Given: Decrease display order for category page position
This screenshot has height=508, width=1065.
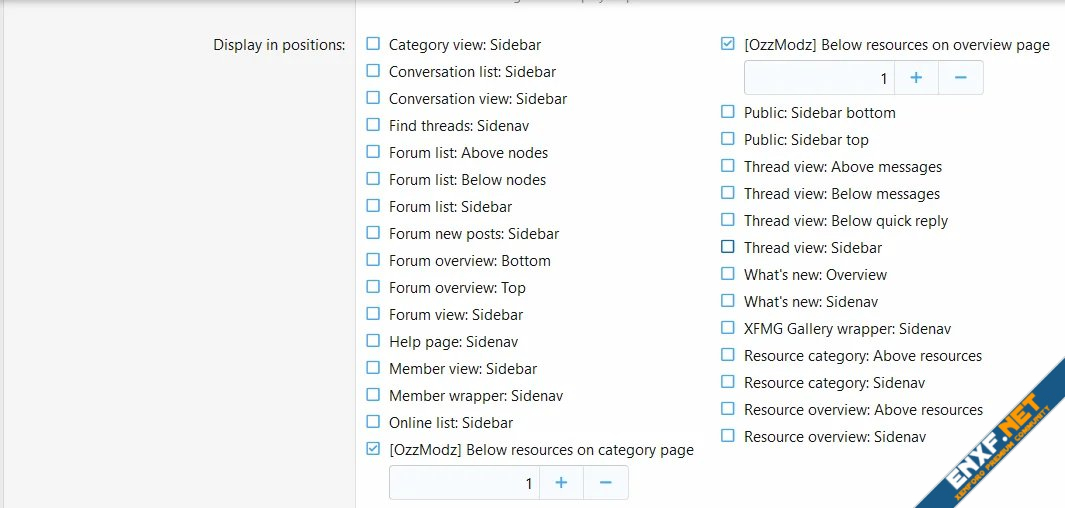Looking at the screenshot, I should point(605,483).
